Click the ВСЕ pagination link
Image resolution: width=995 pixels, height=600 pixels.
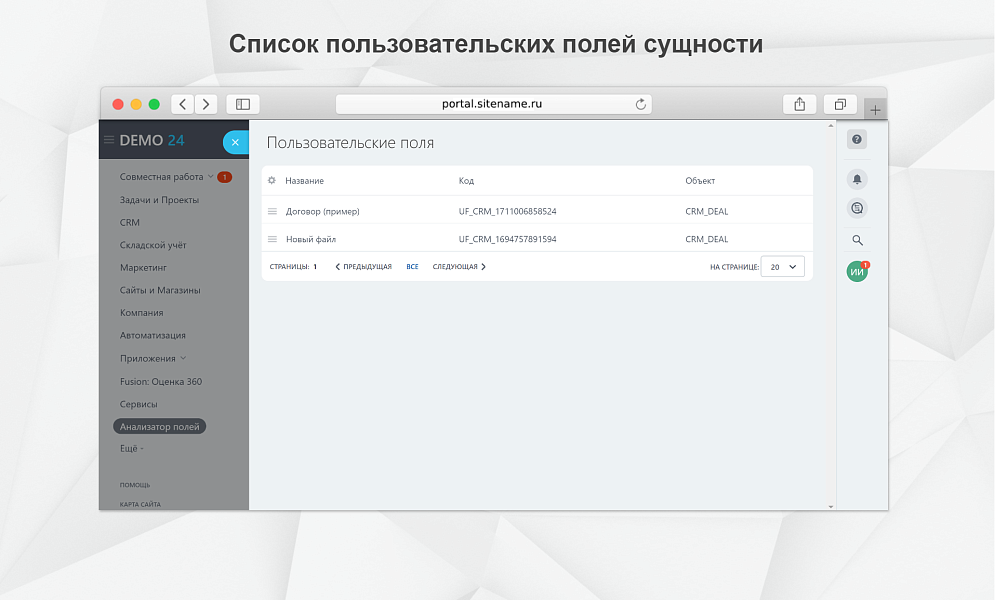point(412,266)
